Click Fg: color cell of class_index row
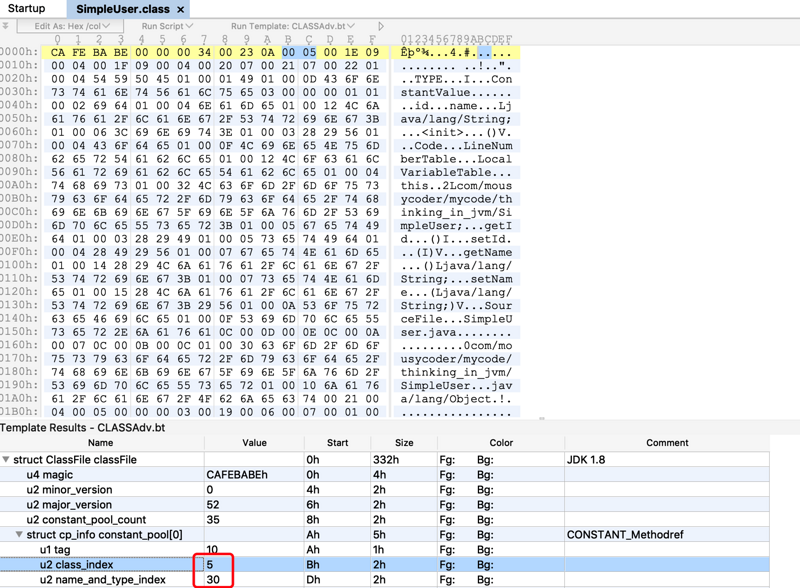Image resolution: width=800 pixels, height=588 pixels. (x=447, y=565)
